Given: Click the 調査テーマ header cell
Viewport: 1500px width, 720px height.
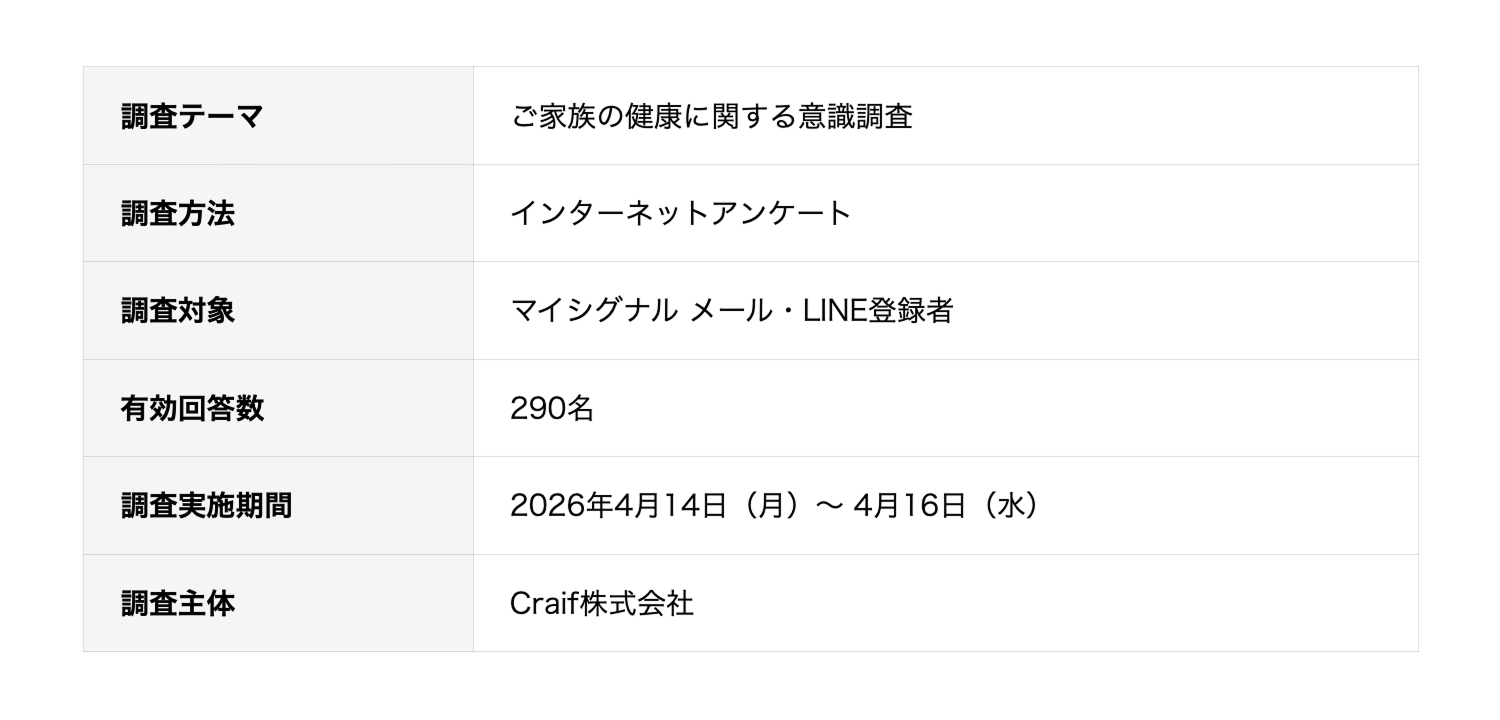Looking at the screenshot, I should (x=192, y=117).
